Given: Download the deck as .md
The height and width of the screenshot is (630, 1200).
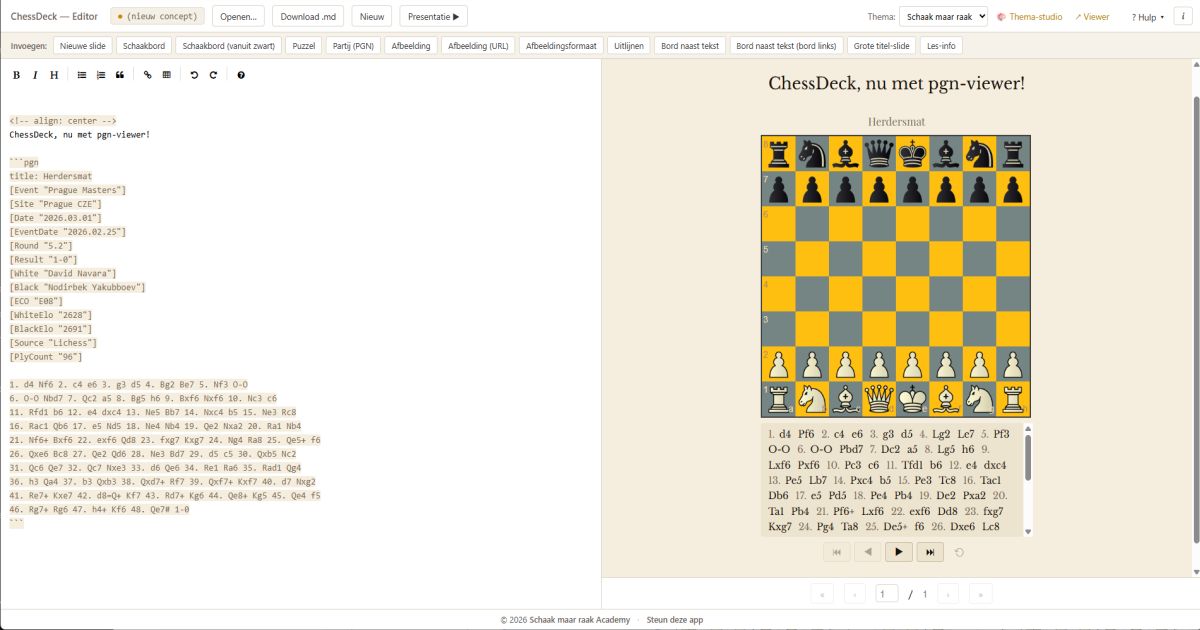Looking at the screenshot, I should pyautogui.click(x=308, y=16).
